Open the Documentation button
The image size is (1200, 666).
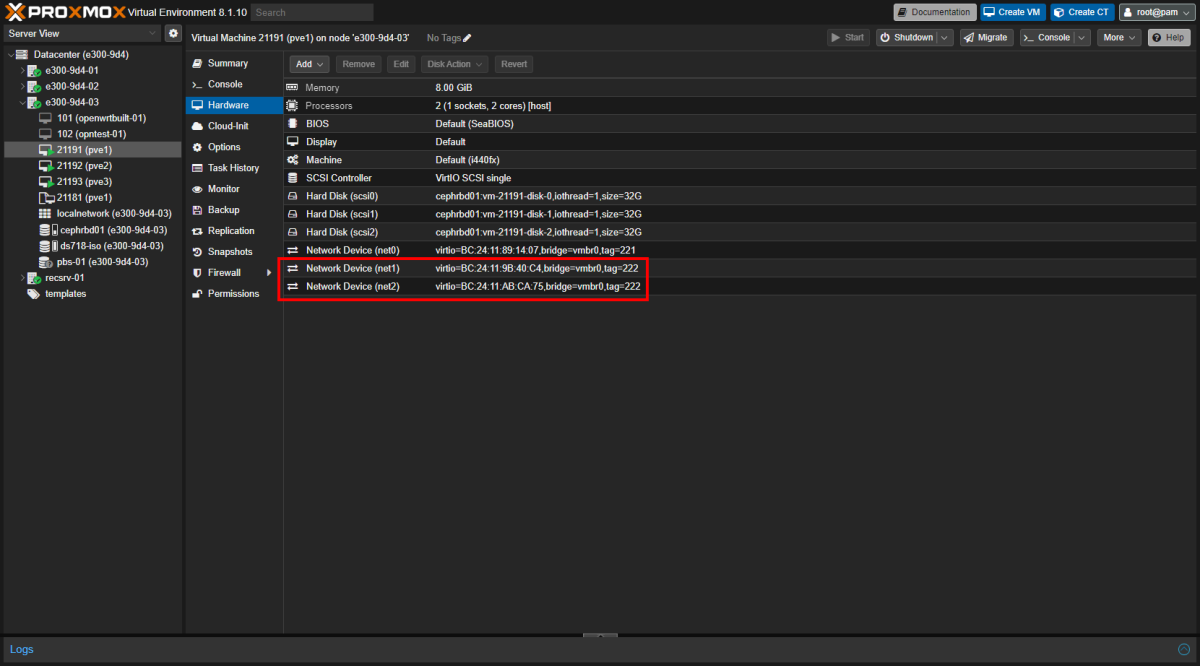pos(934,12)
